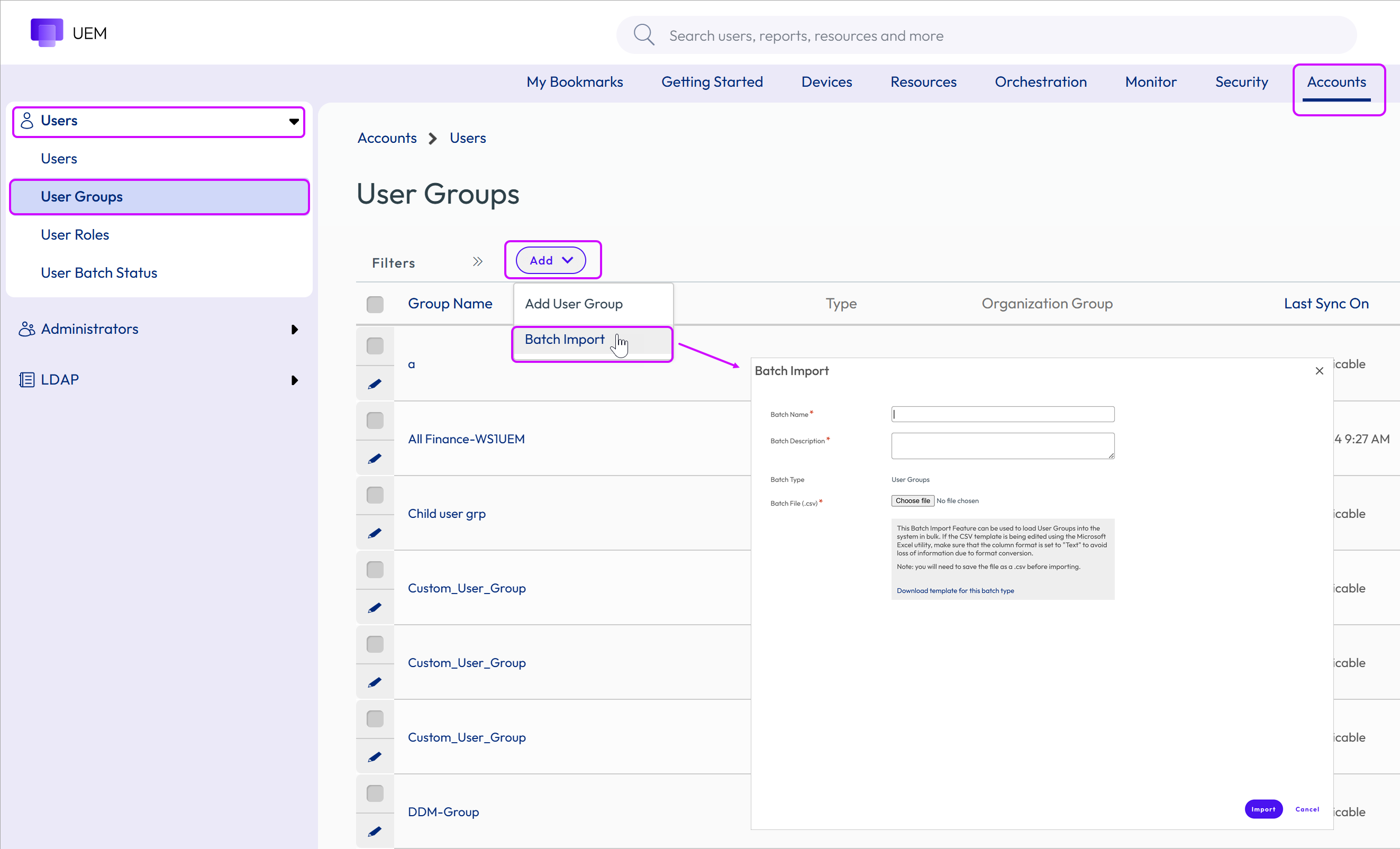Image resolution: width=1400 pixels, height=849 pixels.
Task: Sort by Group Name column header
Action: pos(450,303)
